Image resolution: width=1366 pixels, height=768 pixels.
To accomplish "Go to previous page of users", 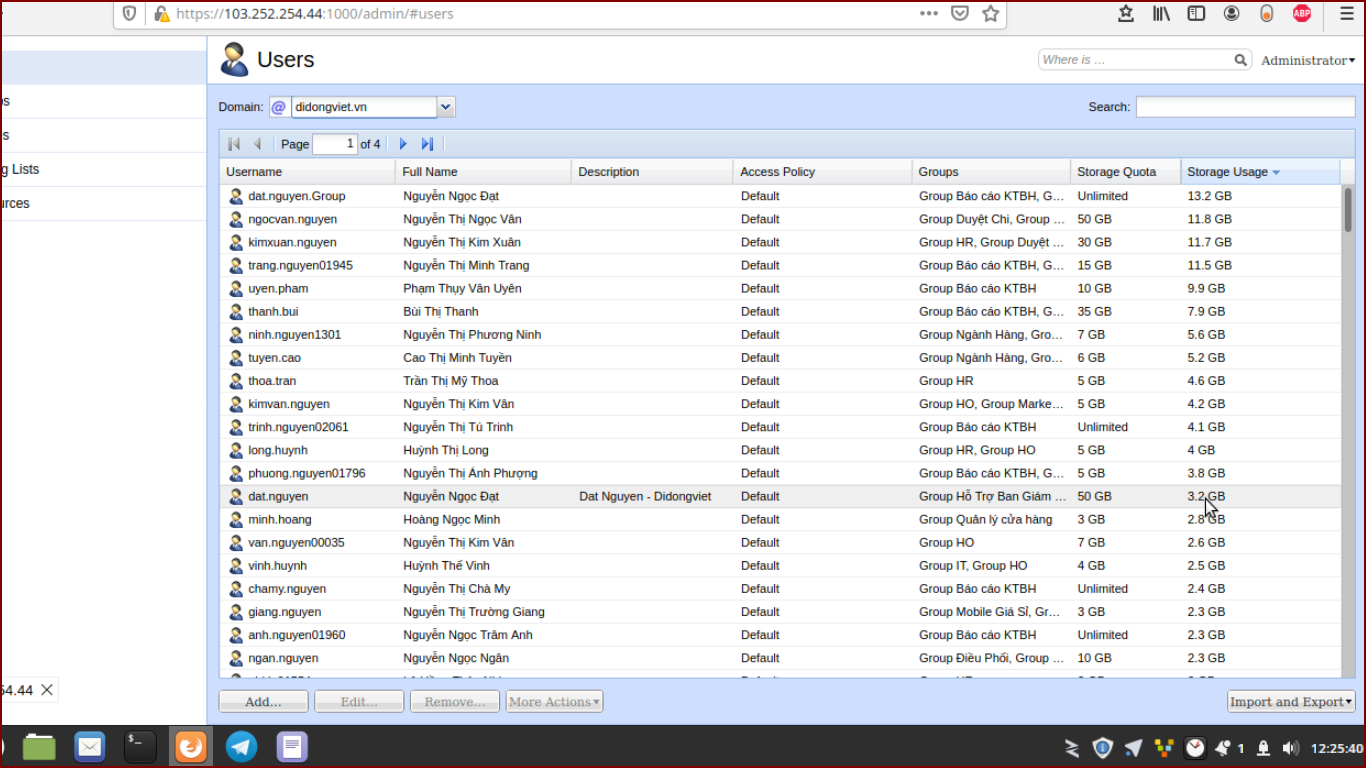I will [258, 144].
